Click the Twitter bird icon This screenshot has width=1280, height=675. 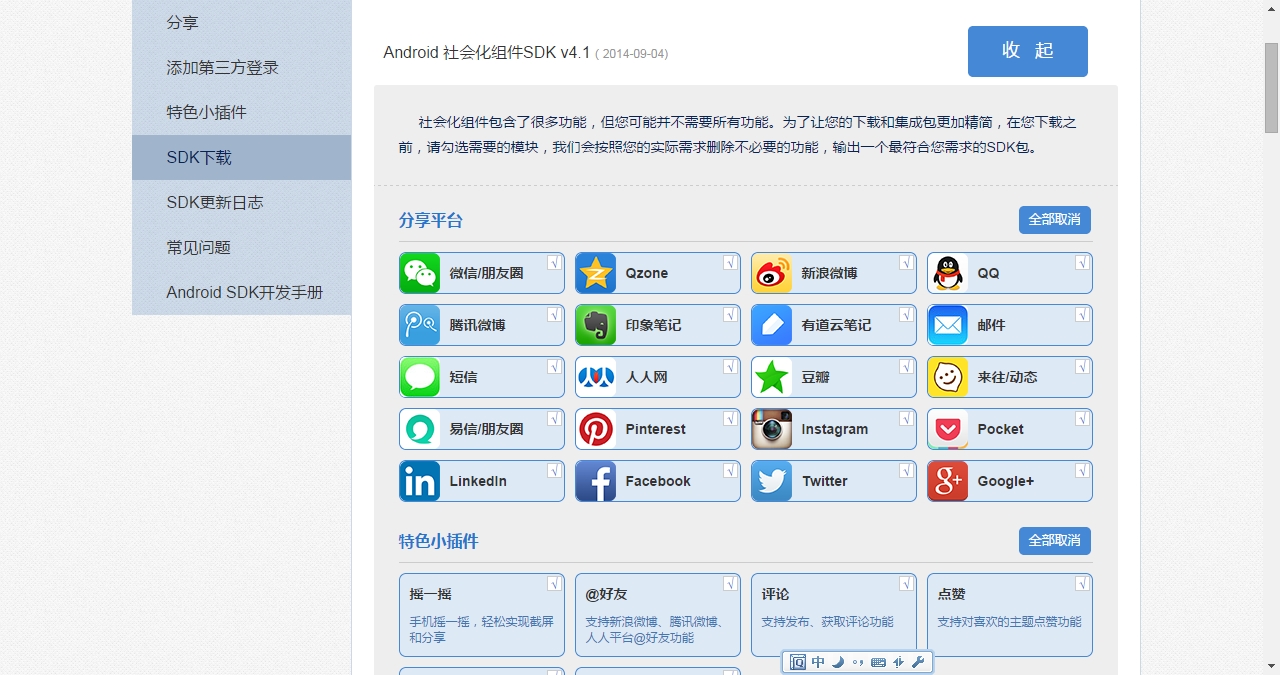[772, 481]
